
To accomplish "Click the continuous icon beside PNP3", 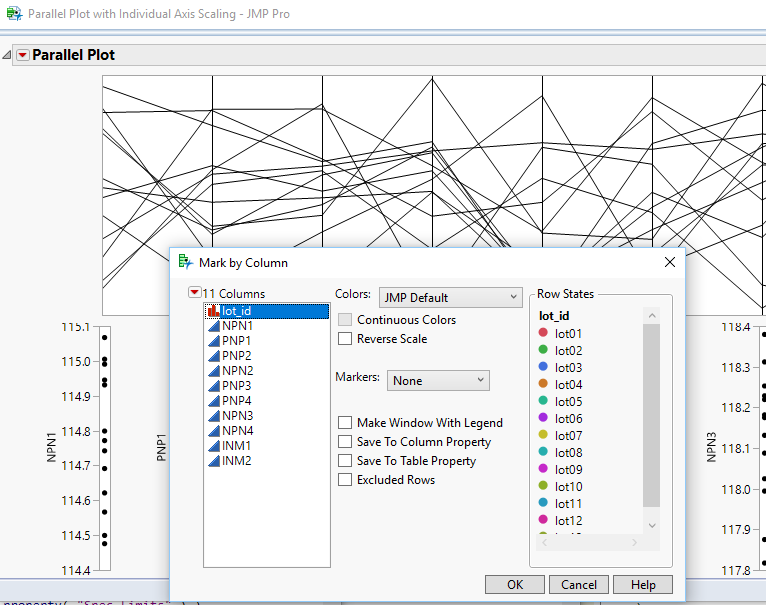I will pyautogui.click(x=213, y=386).
